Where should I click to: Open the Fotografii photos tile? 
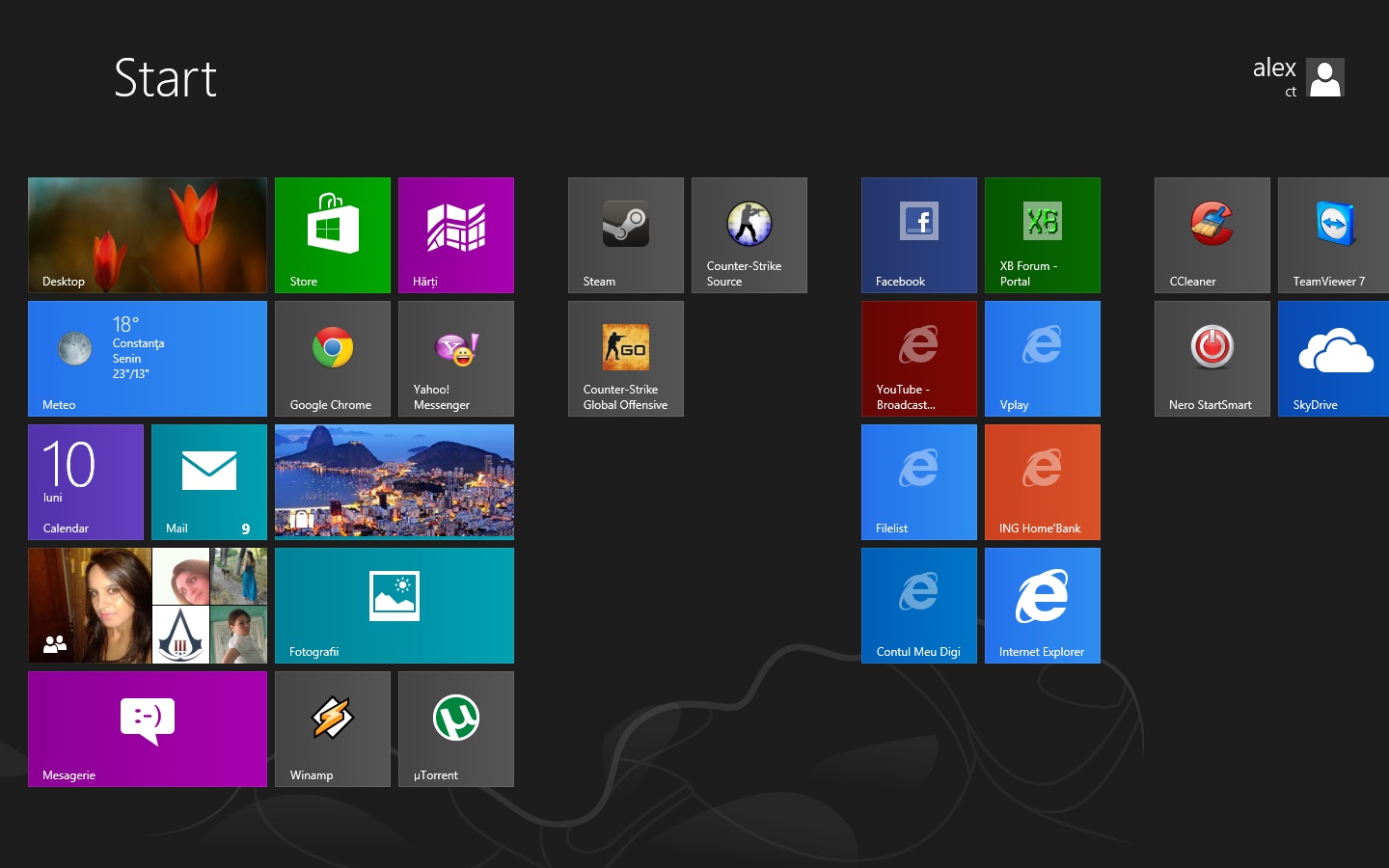pyautogui.click(x=395, y=606)
